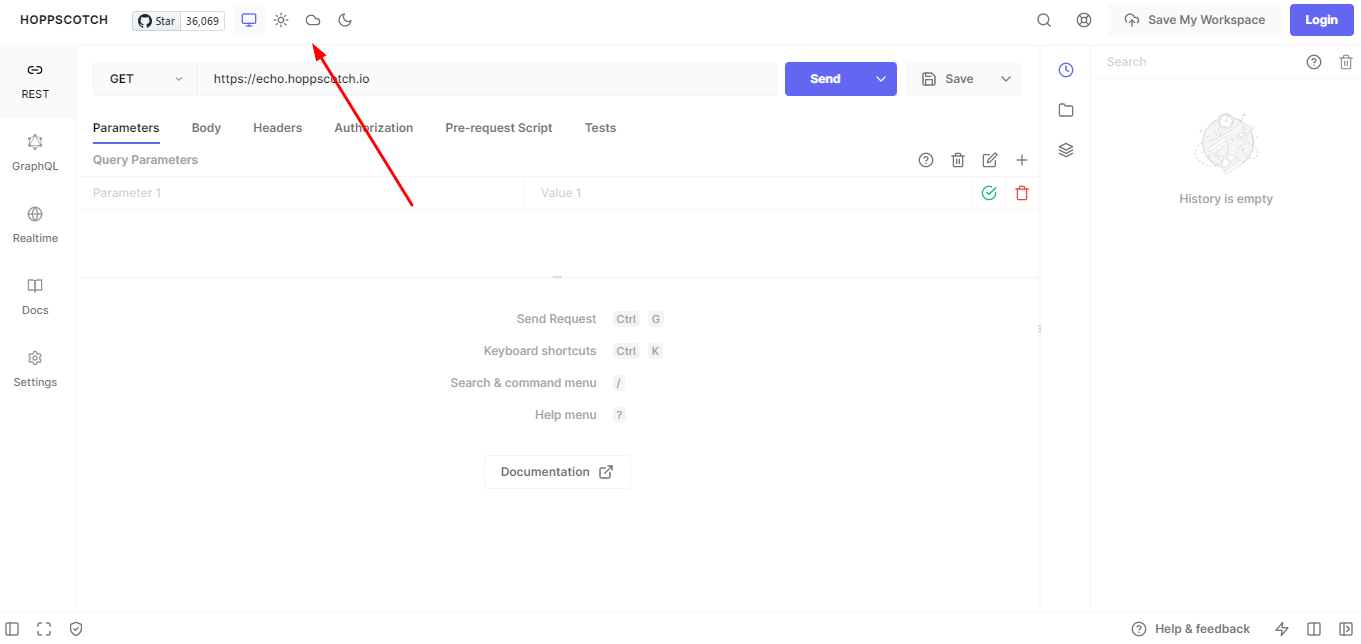Switch to light theme sun icon
The width and height of the screenshot is (1361, 644).
coord(281,20)
